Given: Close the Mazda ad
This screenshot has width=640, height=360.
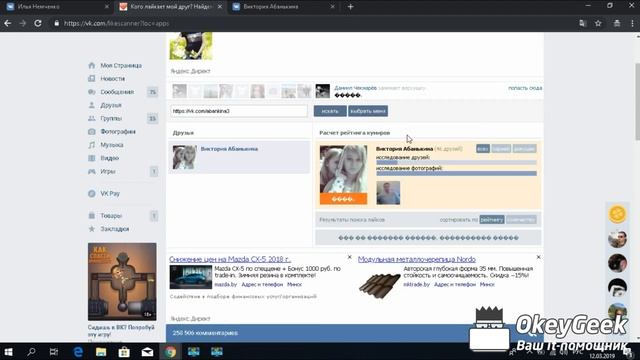Looking at the screenshot, I should point(349,257).
